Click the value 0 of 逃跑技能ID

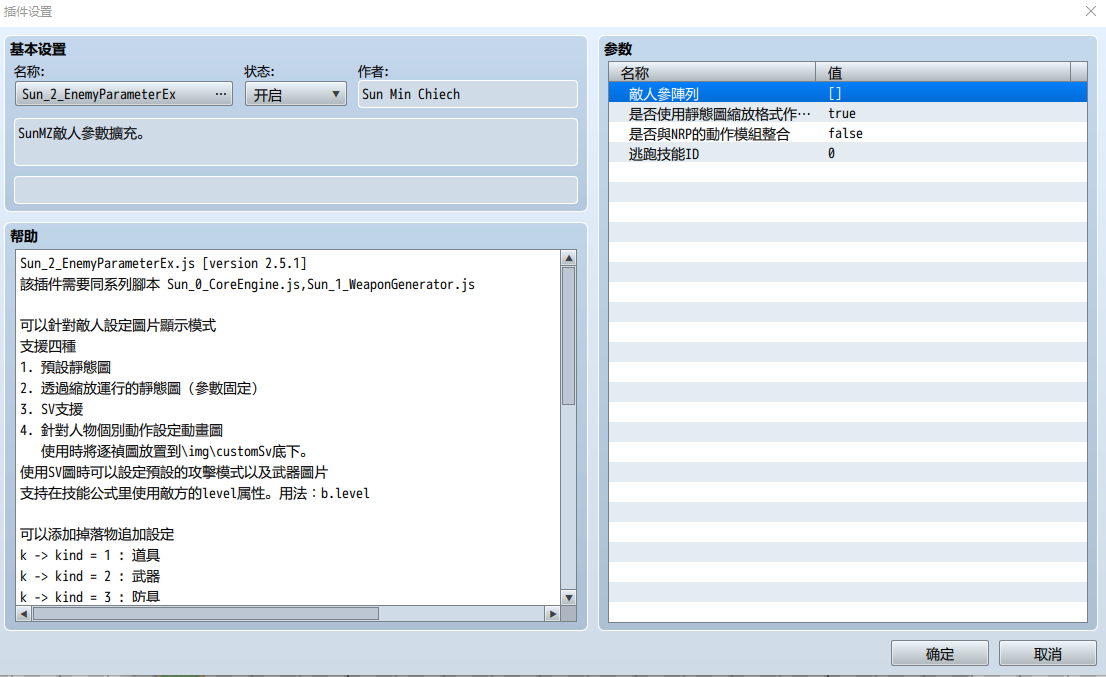(x=831, y=153)
